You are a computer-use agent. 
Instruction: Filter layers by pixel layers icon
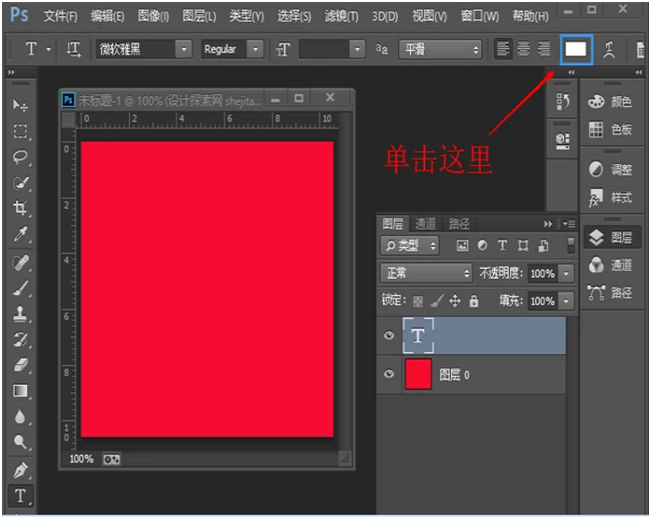pos(462,246)
